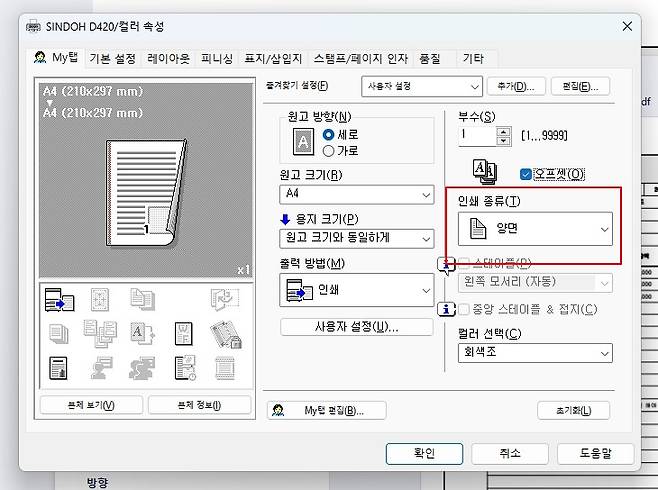Screen dimensions: 658x490
Task: Open the 원고 크기 A4 dropdown
Action: pyautogui.click(x=357, y=193)
